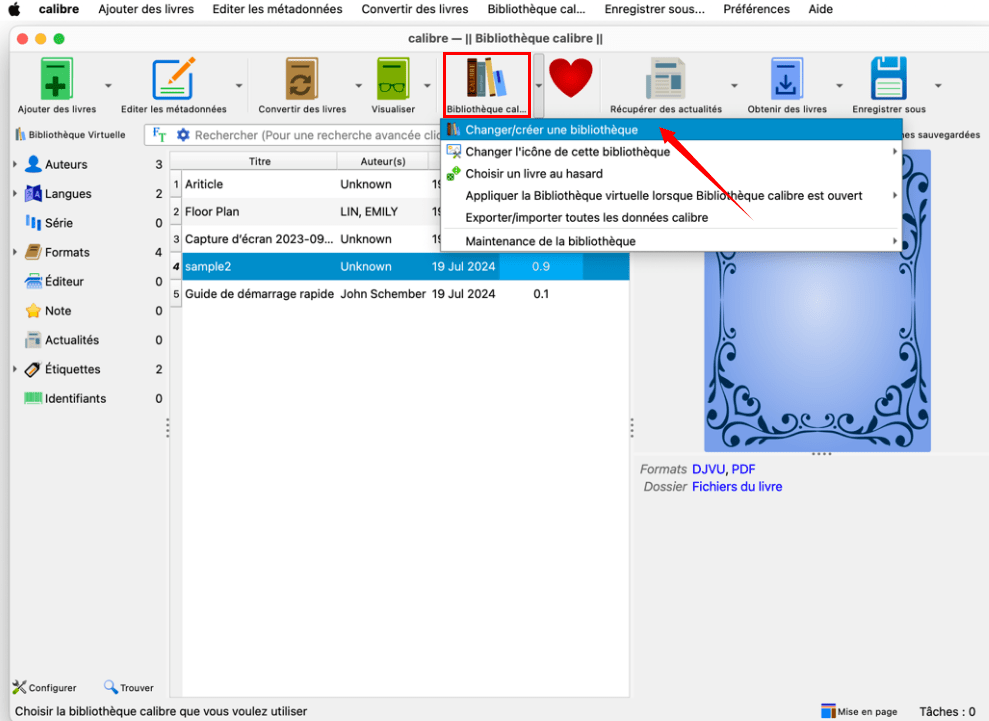Viewport: 989px width, 721px height.
Task: Open the Convertir des livres menu bar item
Action: point(414,9)
